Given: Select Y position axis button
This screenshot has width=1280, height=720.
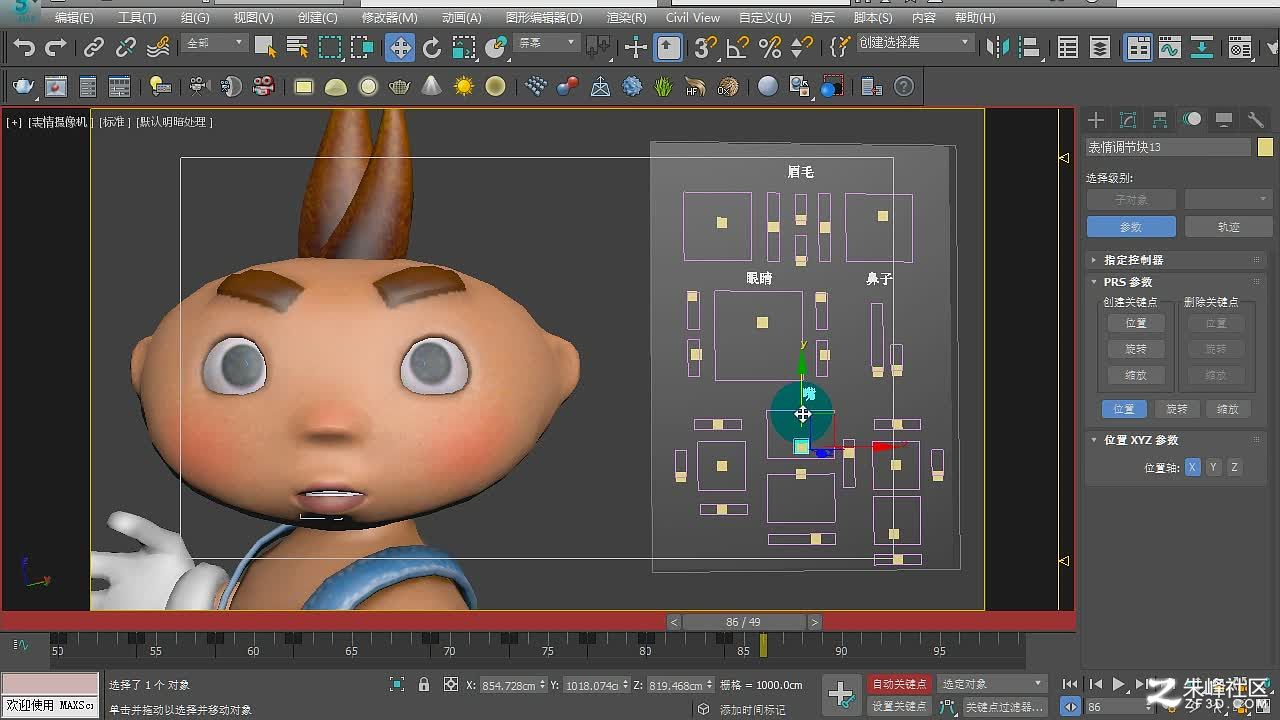Looking at the screenshot, I should tap(1213, 467).
